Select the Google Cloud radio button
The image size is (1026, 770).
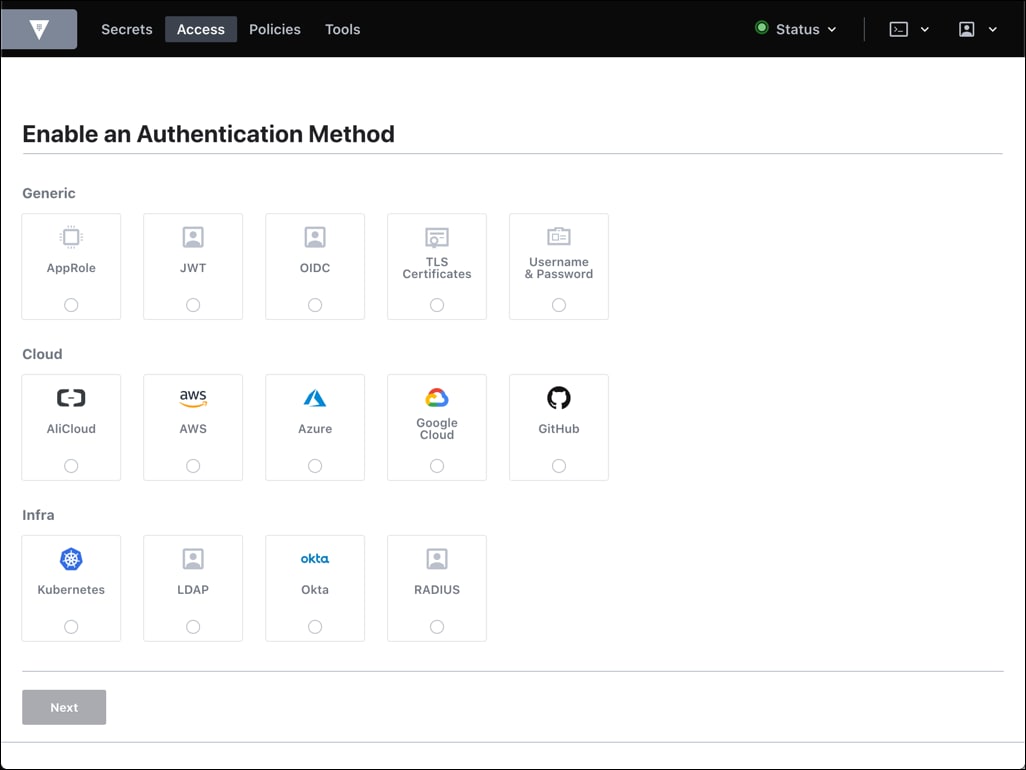(436, 466)
